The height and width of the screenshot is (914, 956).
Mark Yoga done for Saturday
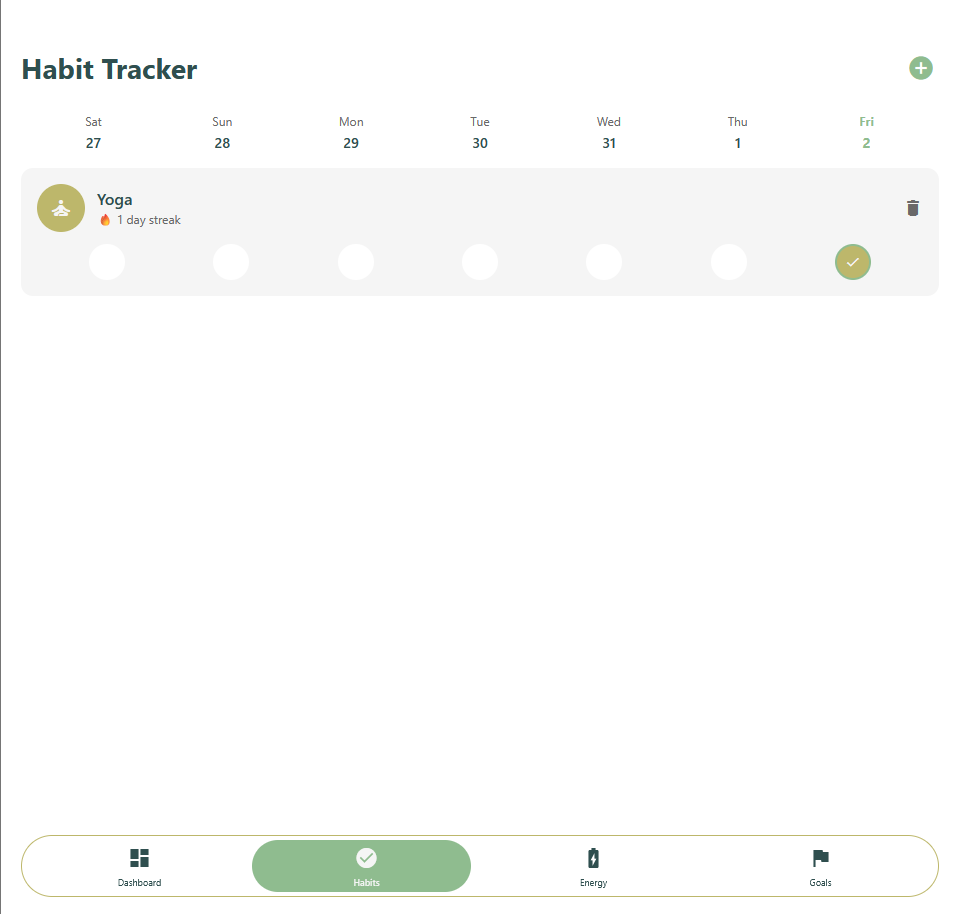click(x=107, y=262)
